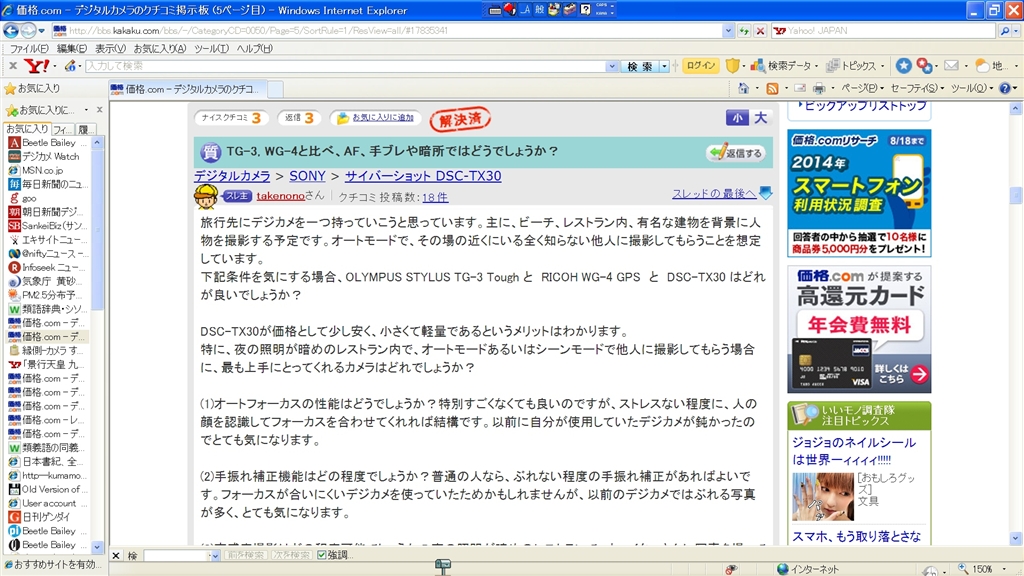This screenshot has height=576, width=1024.
Task: Open the ナイスクチコミ 3 button
Action: (x=231, y=118)
